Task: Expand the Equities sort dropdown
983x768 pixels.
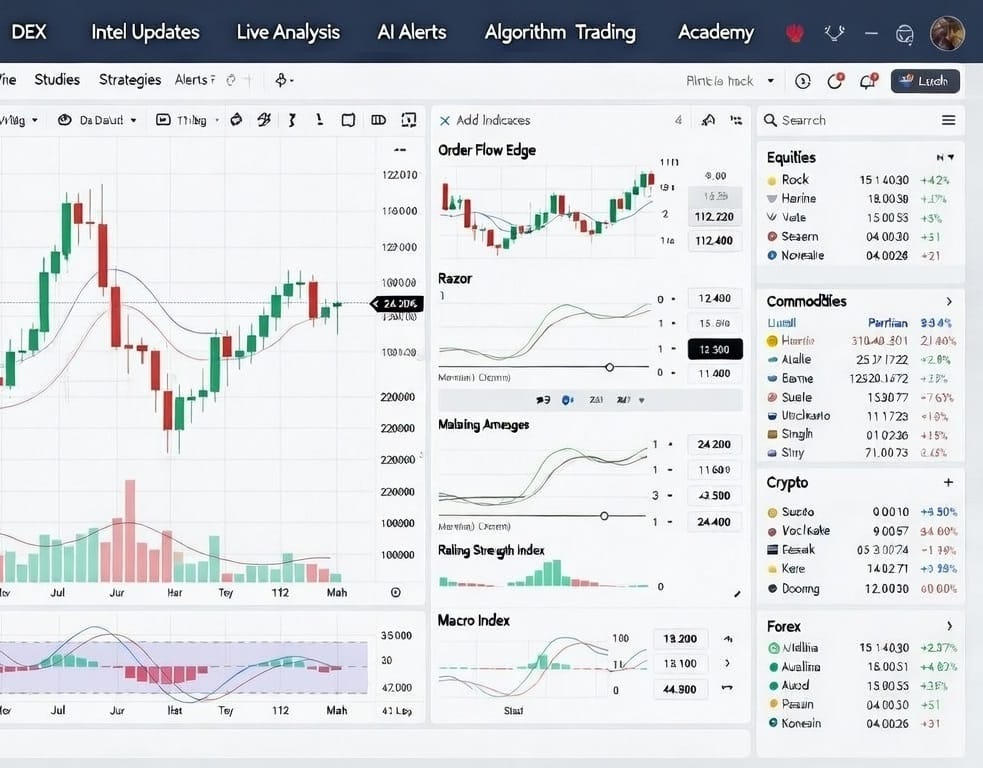Action: (945, 157)
